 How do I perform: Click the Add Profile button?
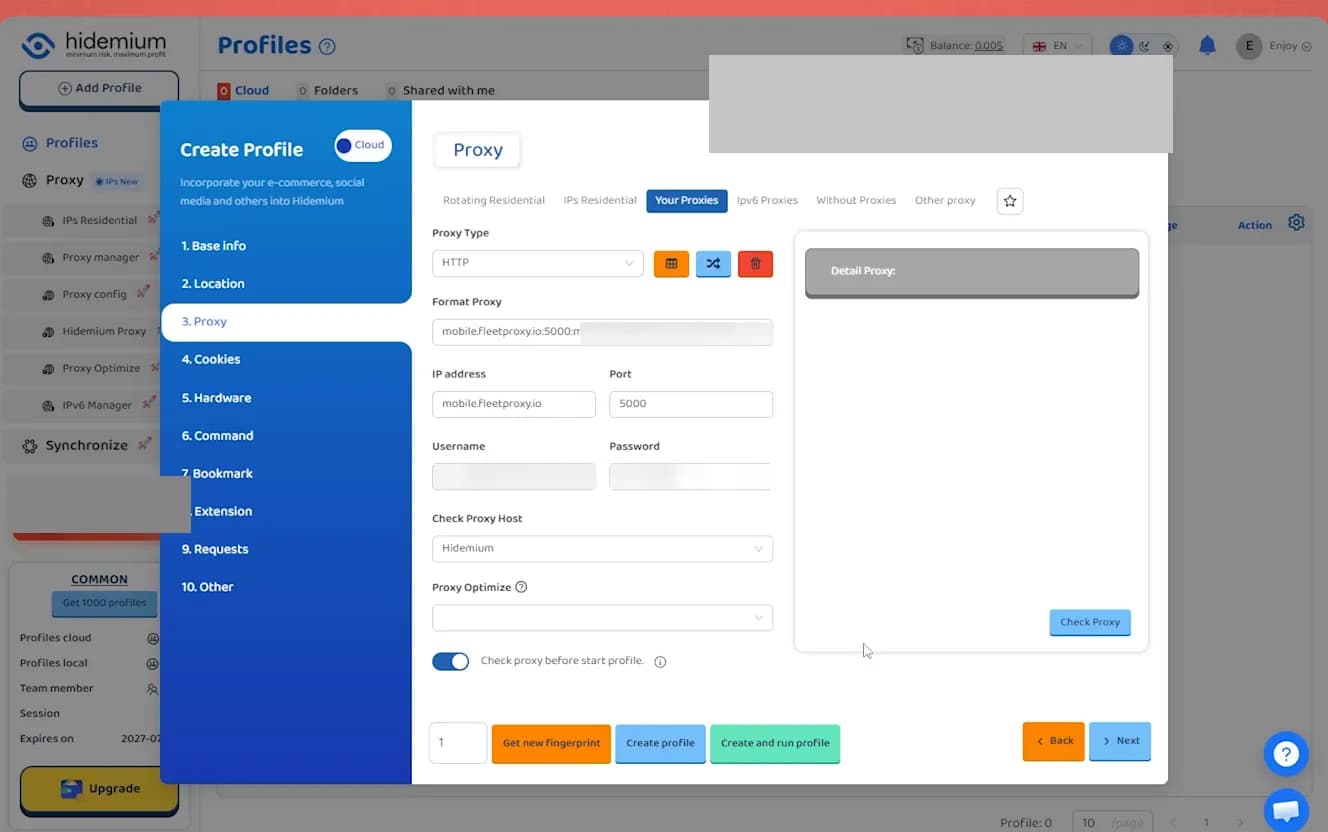(x=99, y=89)
